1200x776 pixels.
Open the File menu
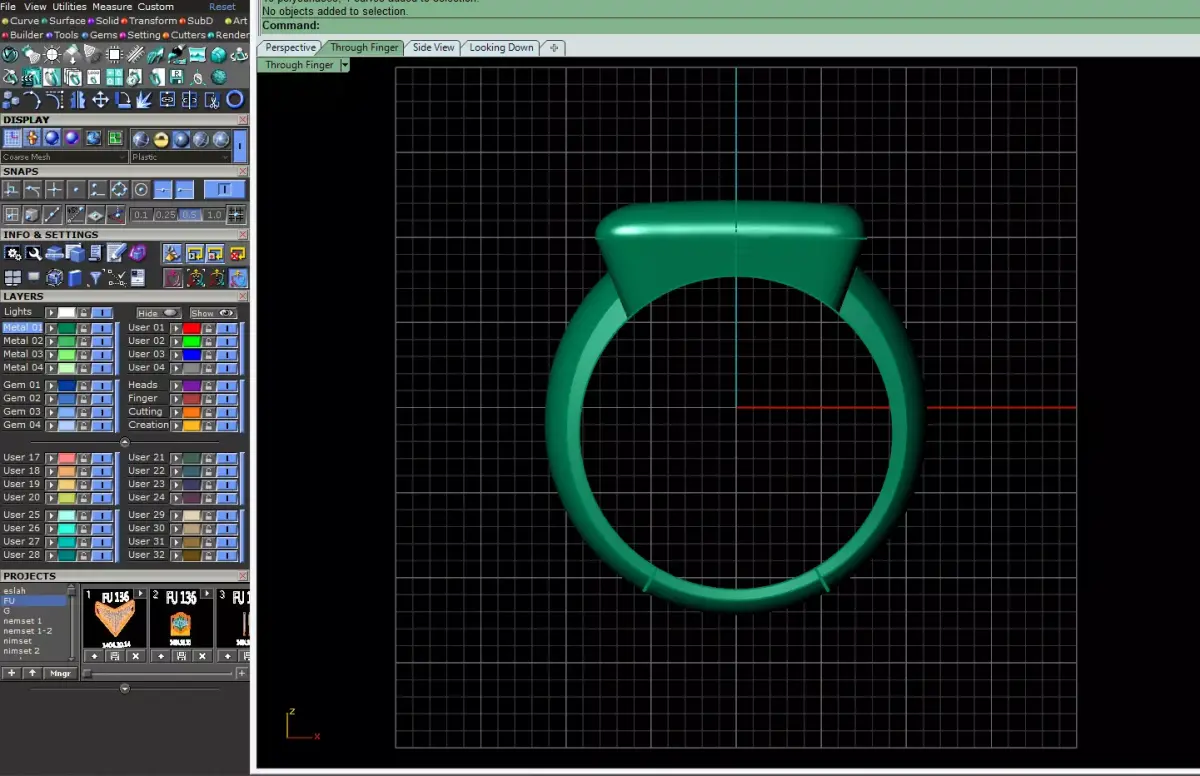tap(8, 6)
